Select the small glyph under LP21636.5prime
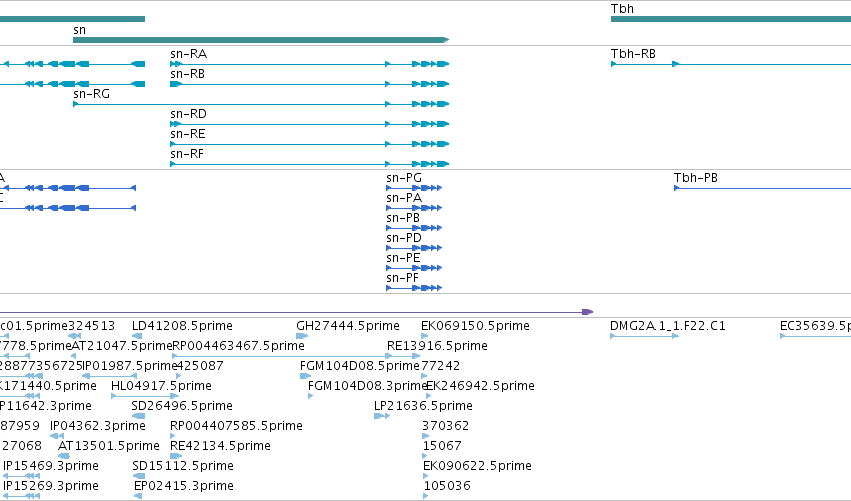The image size is (851, 501). pos(382,416)
